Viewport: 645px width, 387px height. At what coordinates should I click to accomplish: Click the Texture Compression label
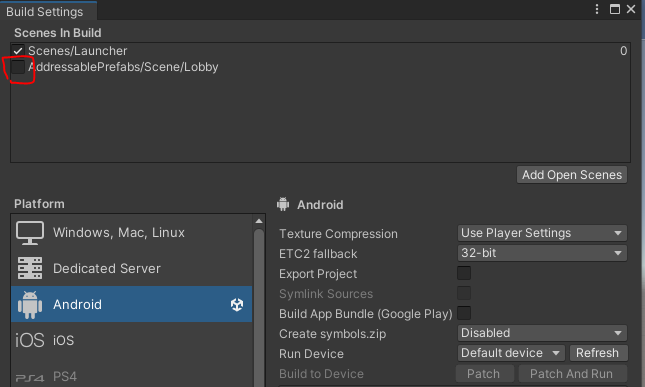point(338,234)
